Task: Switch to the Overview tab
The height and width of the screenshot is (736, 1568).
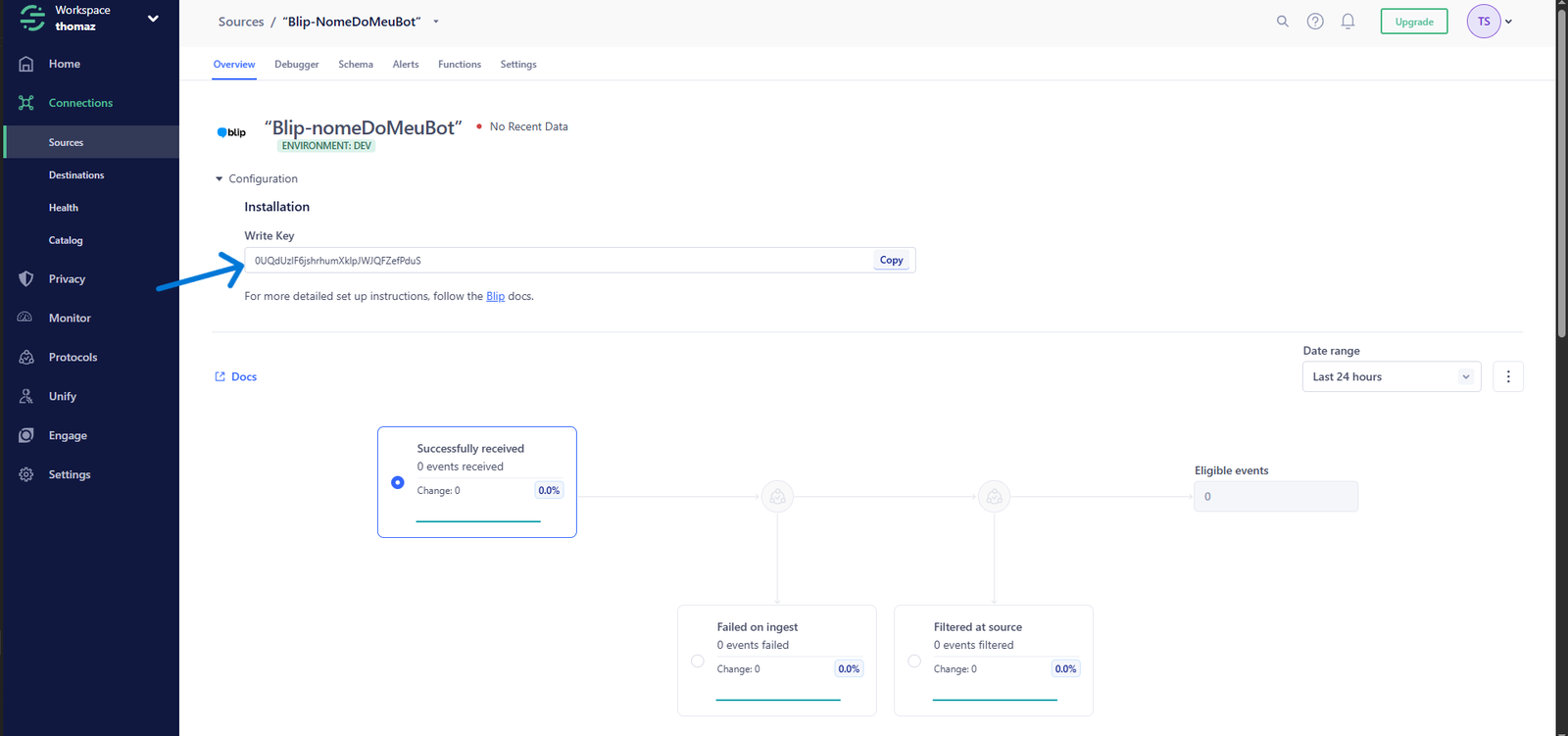Action: [234, 65]
